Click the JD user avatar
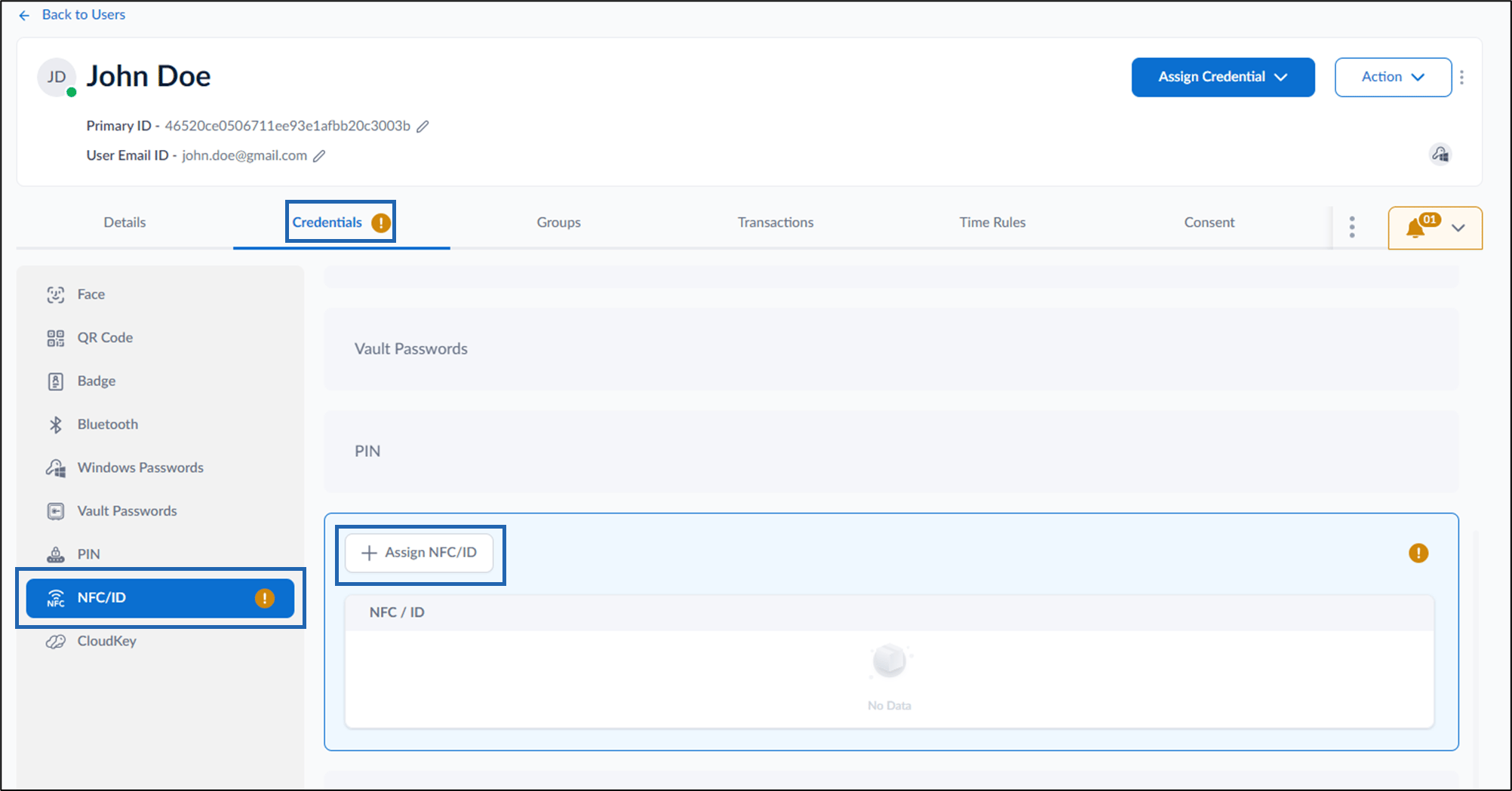 pos(57,77)
